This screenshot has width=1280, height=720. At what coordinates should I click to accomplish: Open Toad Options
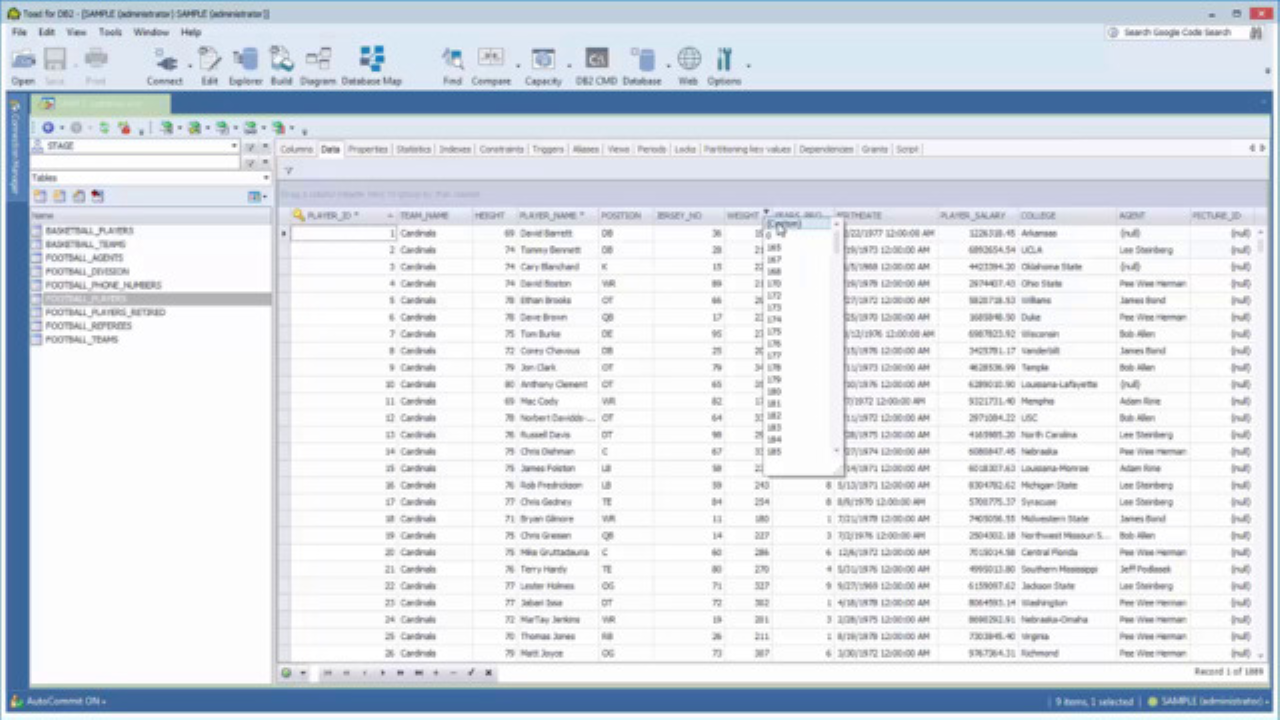723,58
